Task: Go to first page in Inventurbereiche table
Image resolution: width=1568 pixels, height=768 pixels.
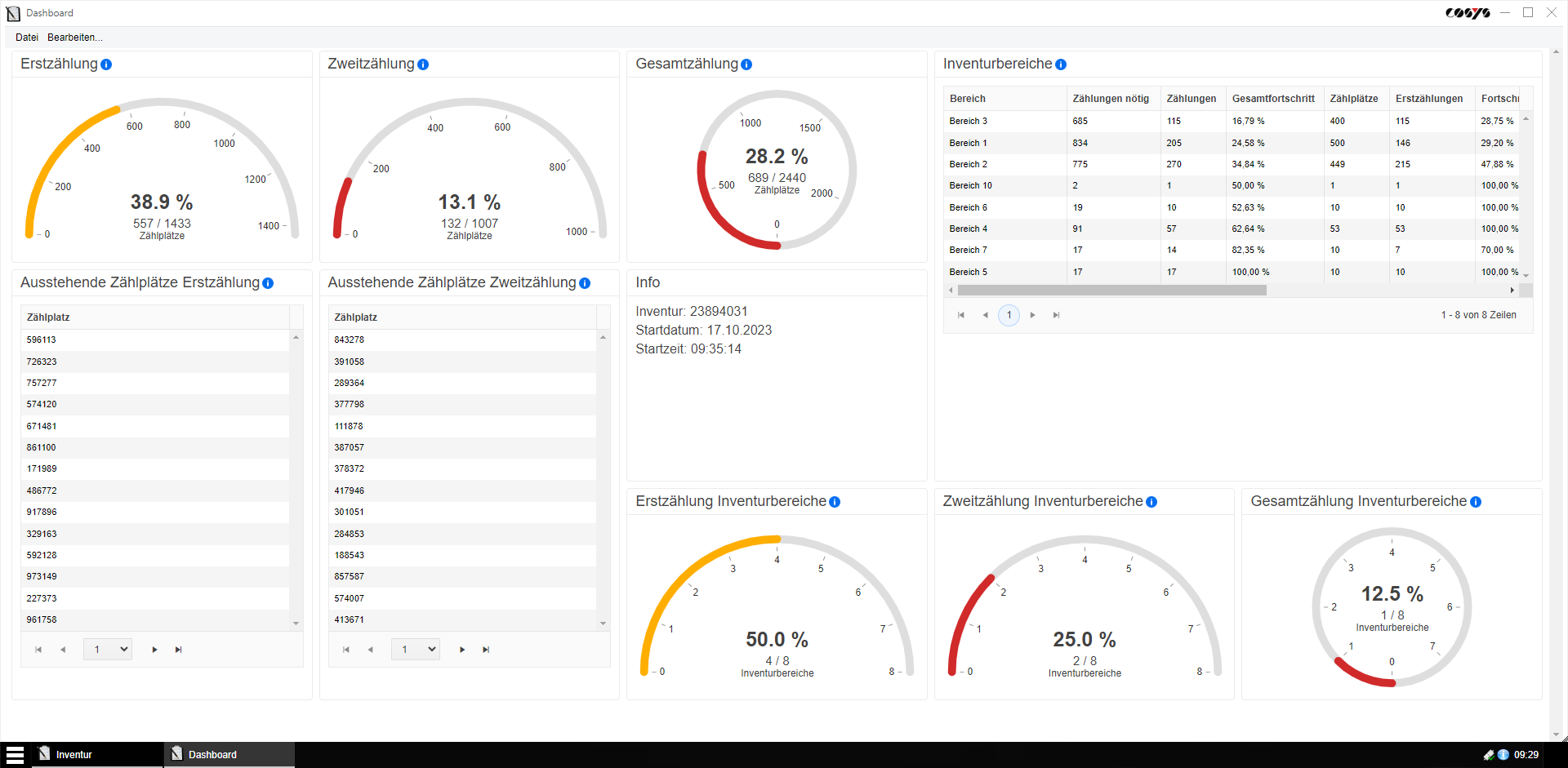Action: pyautogui.click(x=961, y=315)
